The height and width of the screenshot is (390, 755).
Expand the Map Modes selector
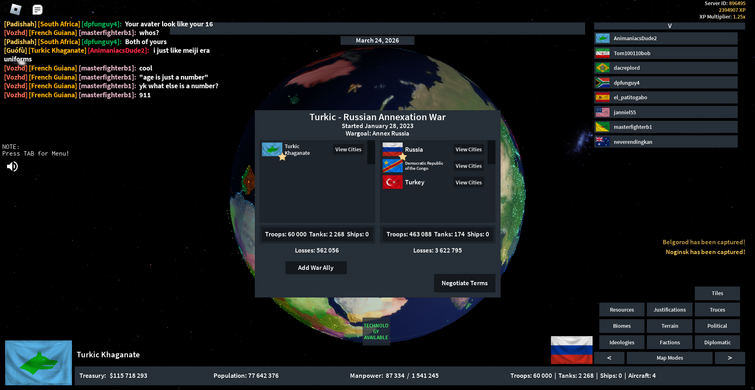point(669,358)
